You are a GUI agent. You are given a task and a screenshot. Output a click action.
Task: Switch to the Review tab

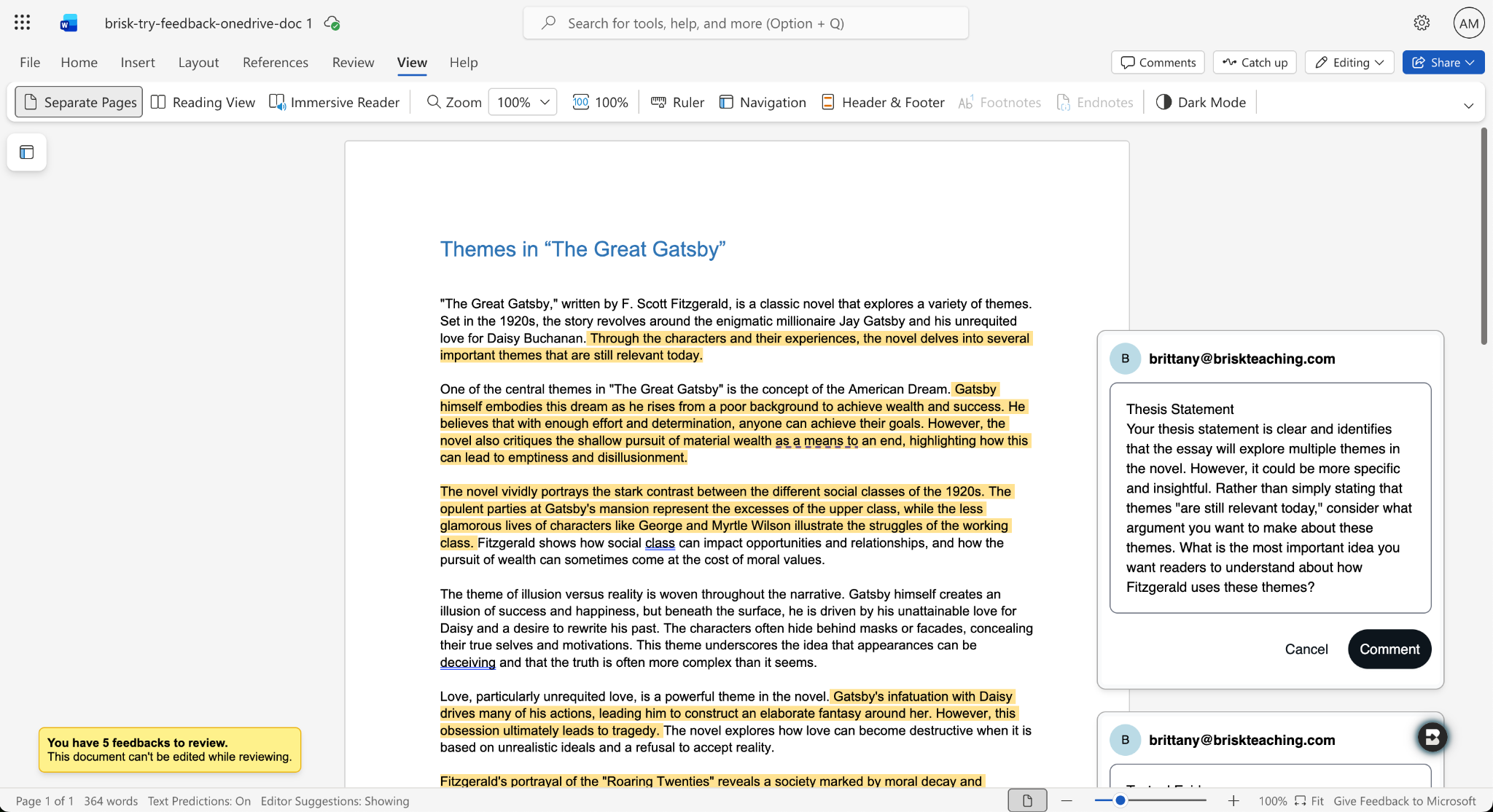tap(353, 62)
